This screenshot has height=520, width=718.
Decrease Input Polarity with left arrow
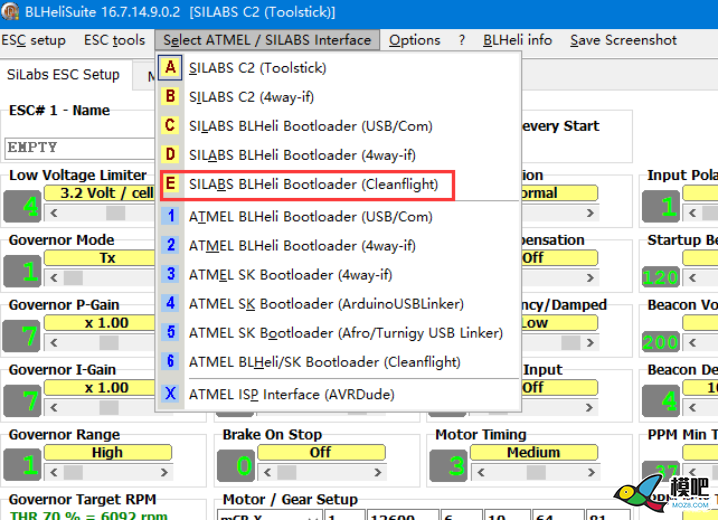click(x=692, y=213)
